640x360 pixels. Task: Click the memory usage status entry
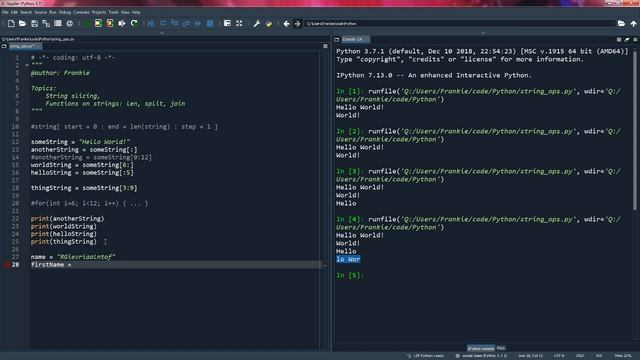pyautogui.click(x=623, y=356)
